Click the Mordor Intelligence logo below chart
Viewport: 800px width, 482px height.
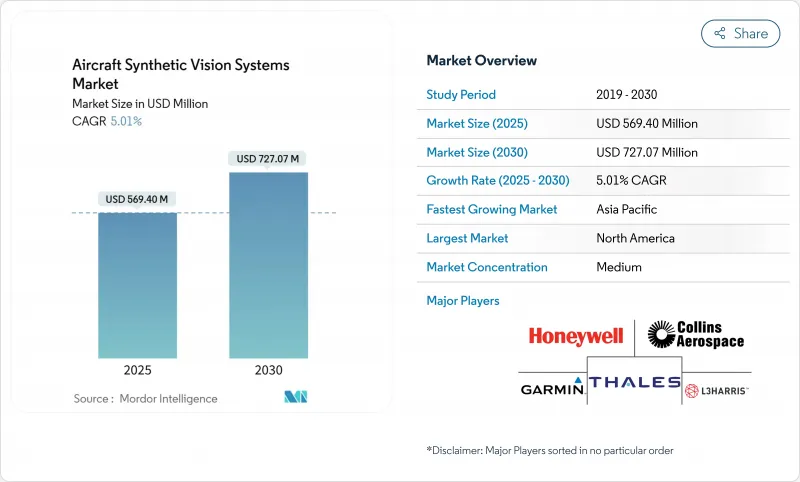coord(296,397)
